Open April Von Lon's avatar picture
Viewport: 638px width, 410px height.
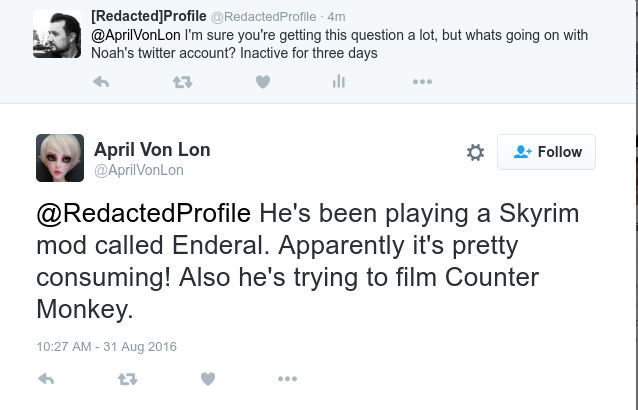[60, 157]
